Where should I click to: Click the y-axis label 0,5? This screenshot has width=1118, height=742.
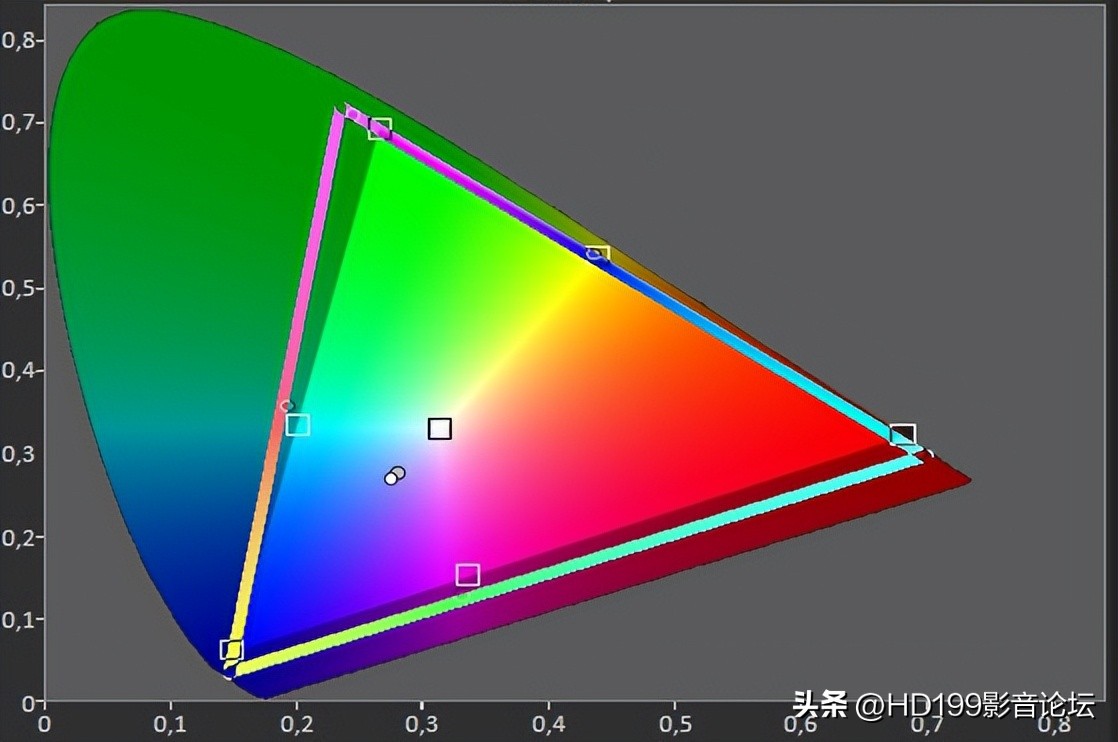coord(18,288)
